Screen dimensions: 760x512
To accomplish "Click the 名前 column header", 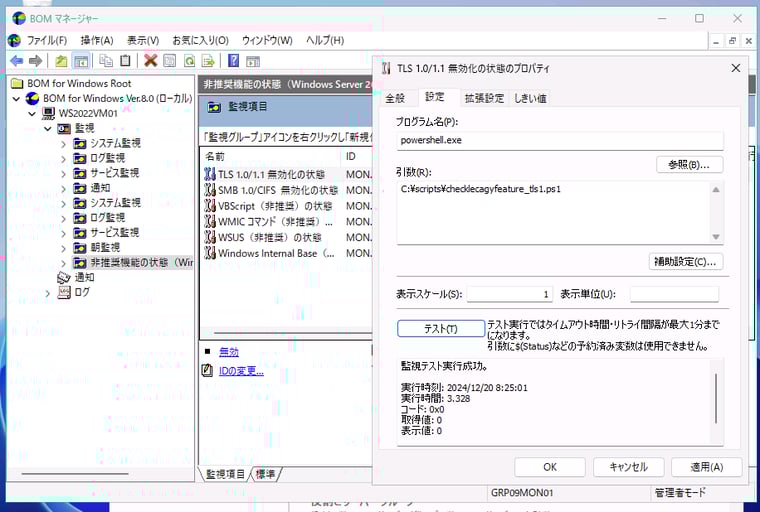I will [x=270, y=156].
